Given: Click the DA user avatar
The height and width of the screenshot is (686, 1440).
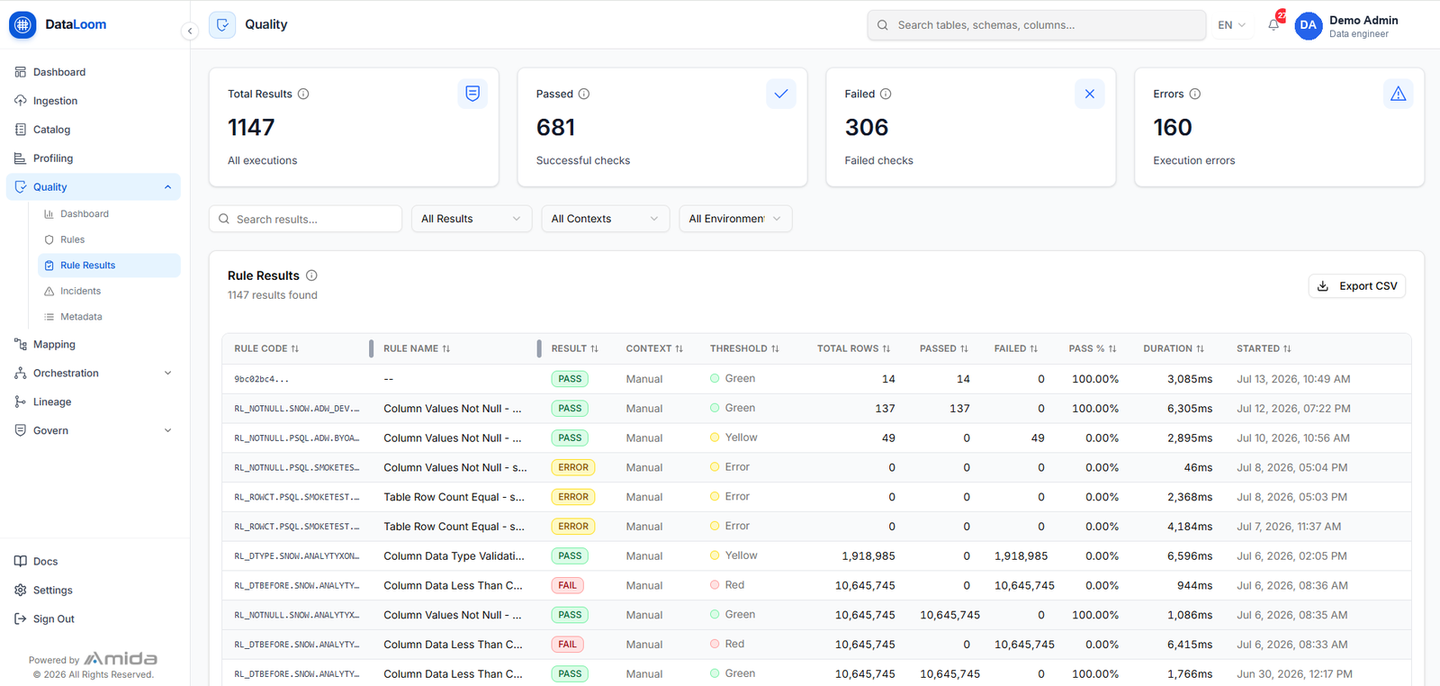Looking at the screenshot, I should point(1308,26).
